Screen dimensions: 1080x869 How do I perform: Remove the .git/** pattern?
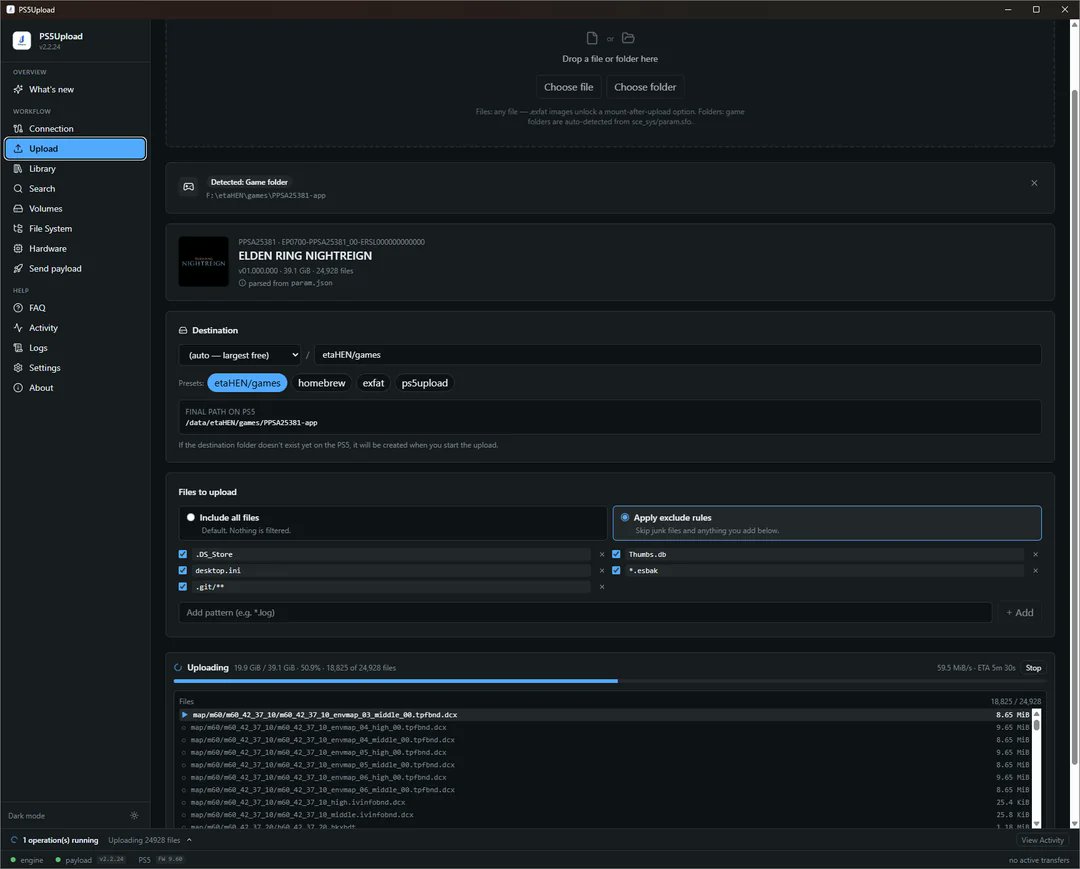click(x=602, y=587)
